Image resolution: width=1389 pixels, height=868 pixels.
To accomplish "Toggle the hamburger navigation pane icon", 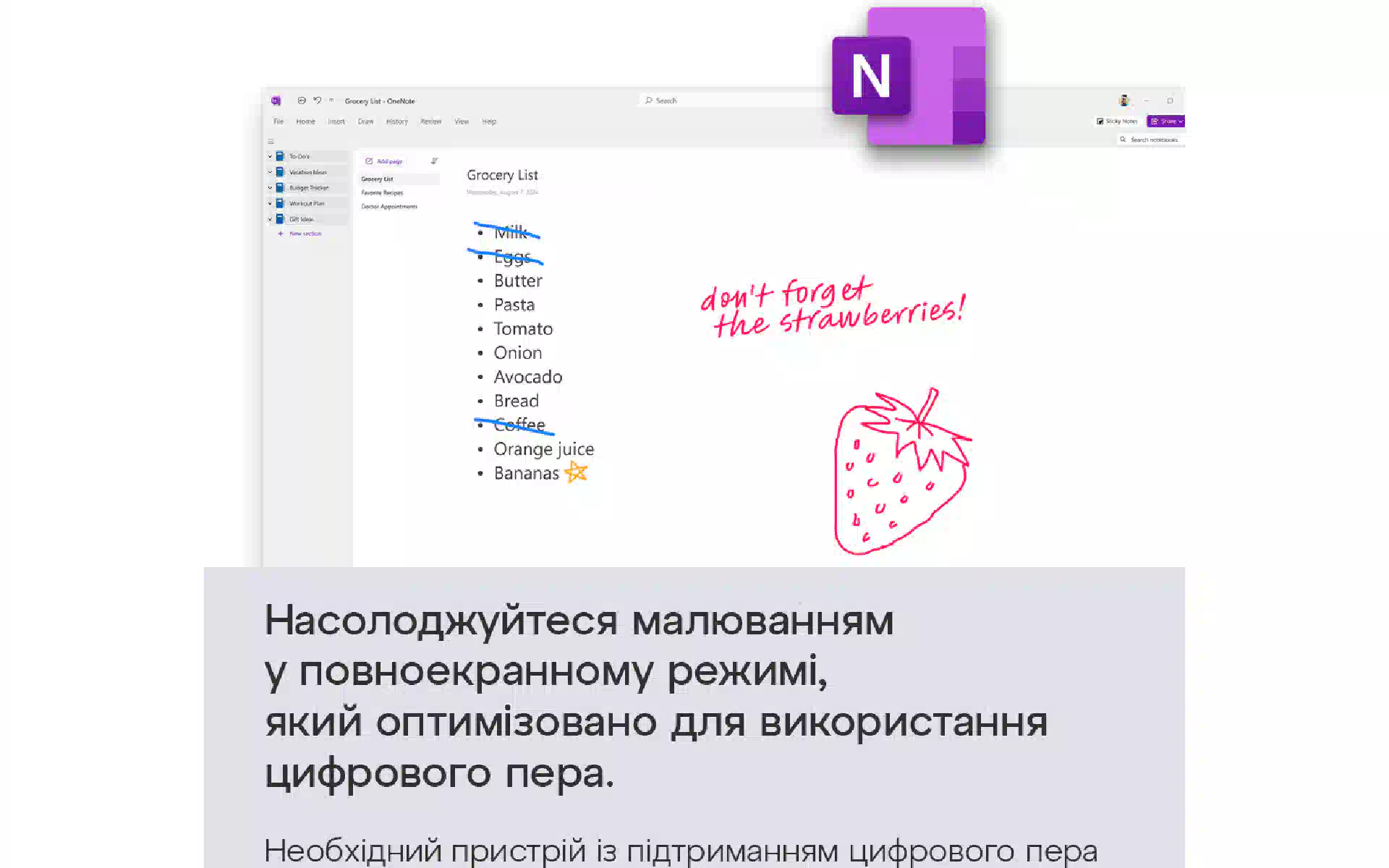I will [x=271, y=142].
